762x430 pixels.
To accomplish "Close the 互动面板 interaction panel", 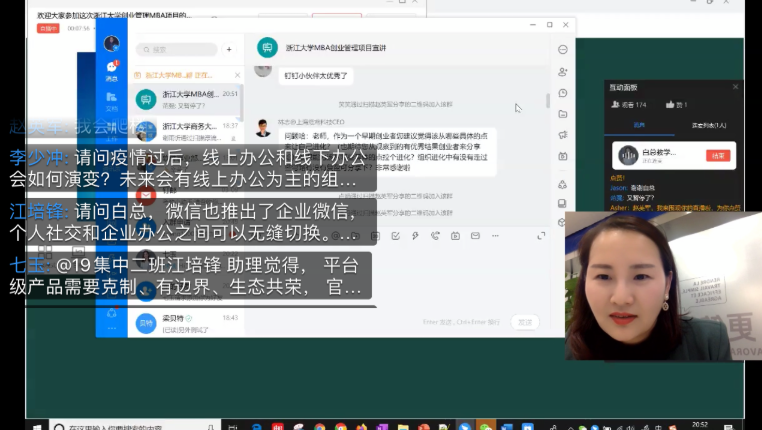I will (x=735, y=86).
